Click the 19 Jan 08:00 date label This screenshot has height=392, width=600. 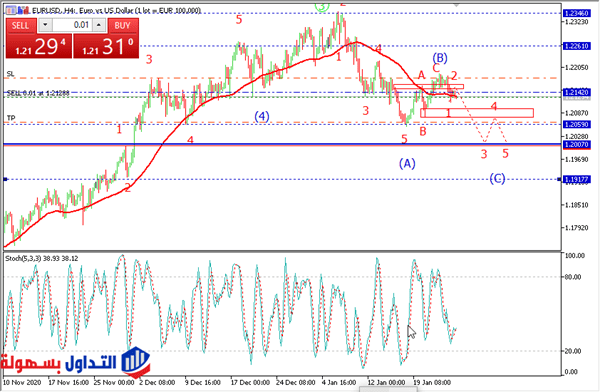coord(432,382)
